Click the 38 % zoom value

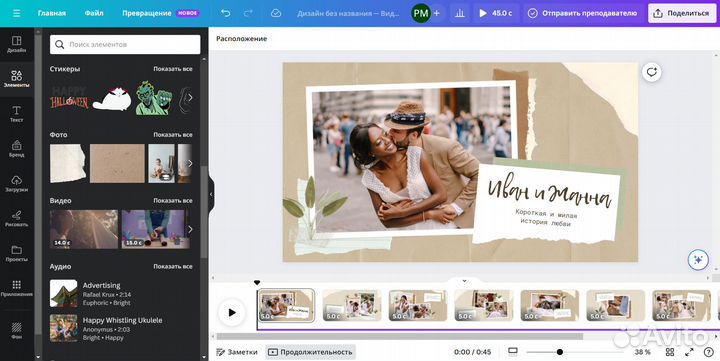[642, 352]
